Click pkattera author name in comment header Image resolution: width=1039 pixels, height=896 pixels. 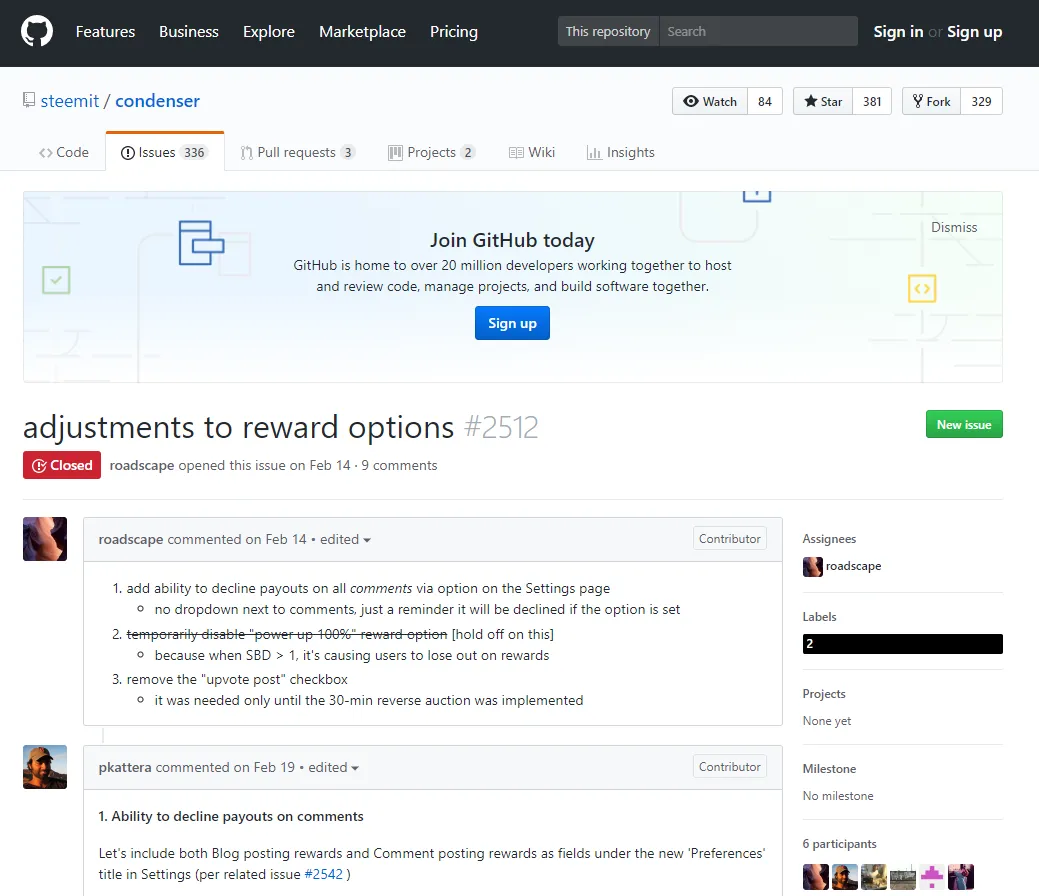pos(125,767)
